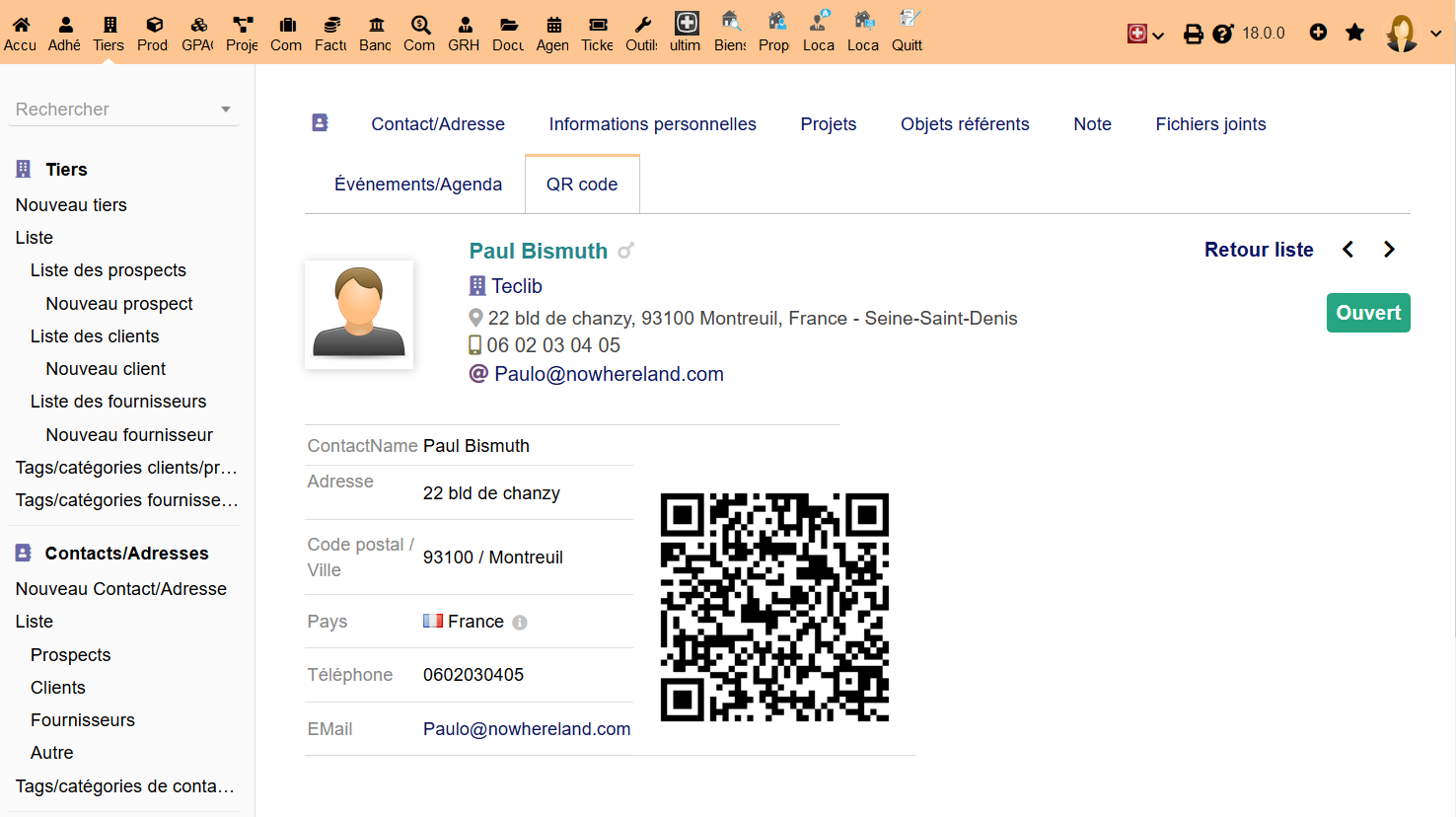Expand the Rechercher search dropdown
The width and height of the screenshot is (1456, 817).
click(x=226, y=110)
